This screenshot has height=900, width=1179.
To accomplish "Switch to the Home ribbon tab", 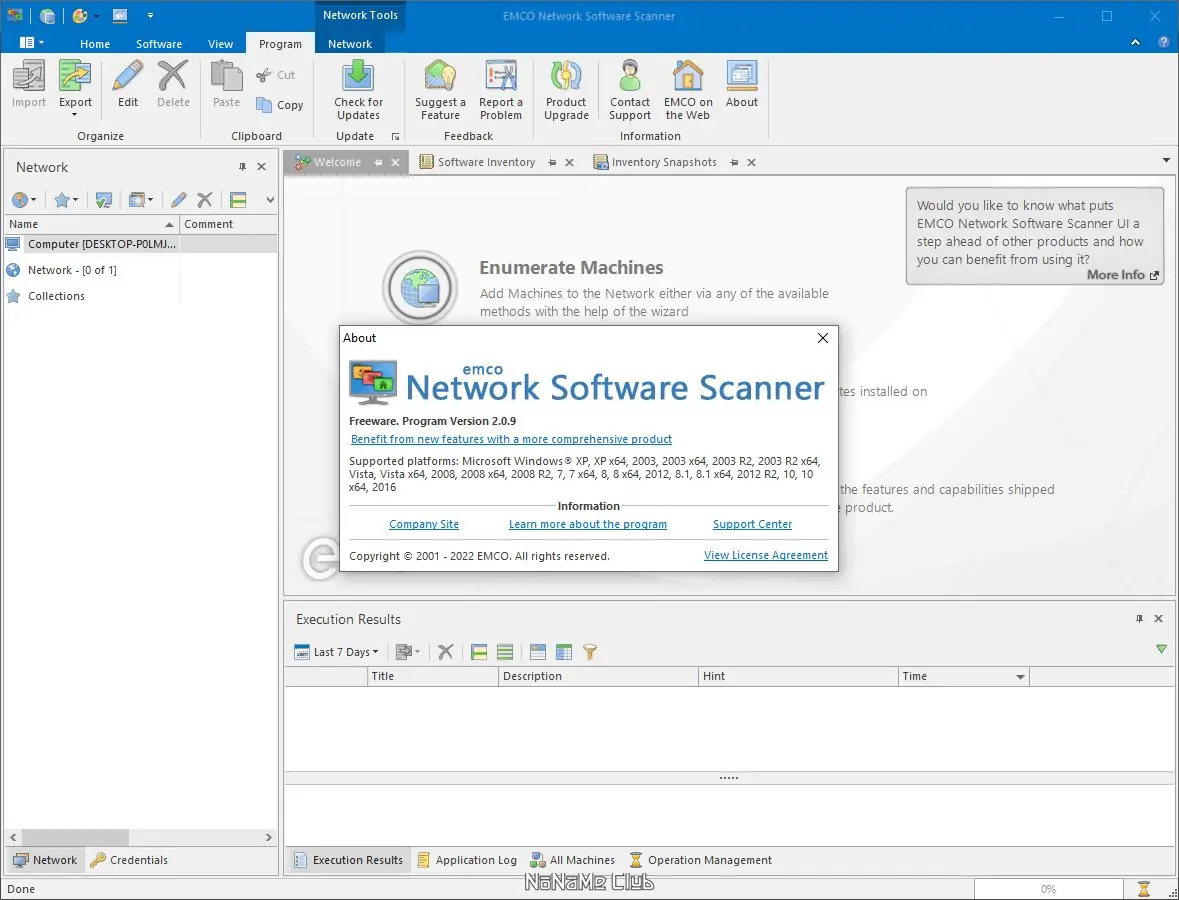I will [95, 44].
